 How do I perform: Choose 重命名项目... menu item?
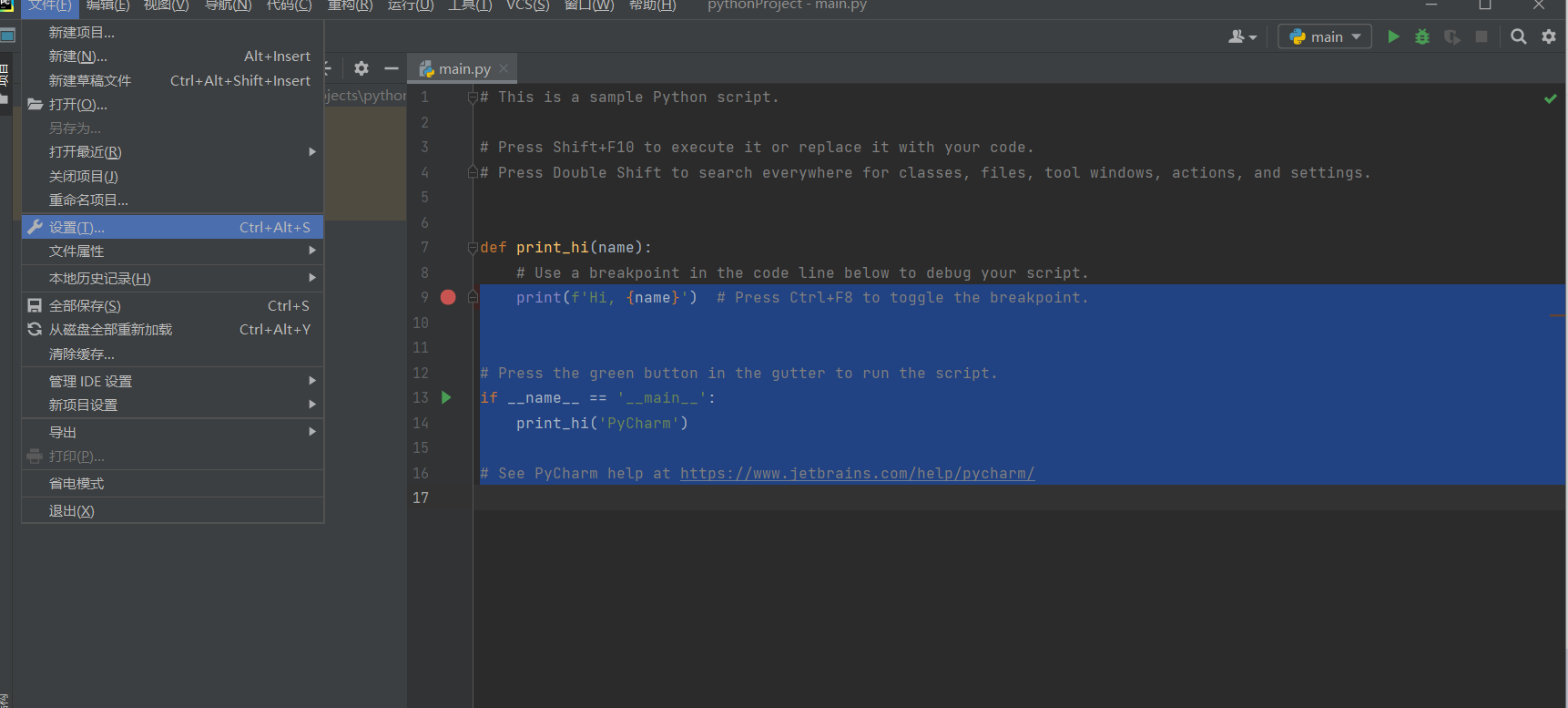point(173,200)
